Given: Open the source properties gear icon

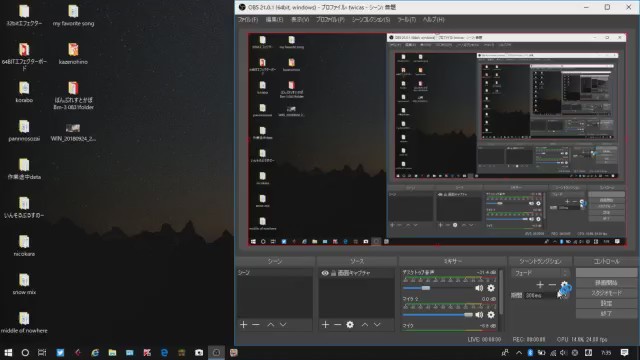Looking at the screenshot, I should pos(350,324).
